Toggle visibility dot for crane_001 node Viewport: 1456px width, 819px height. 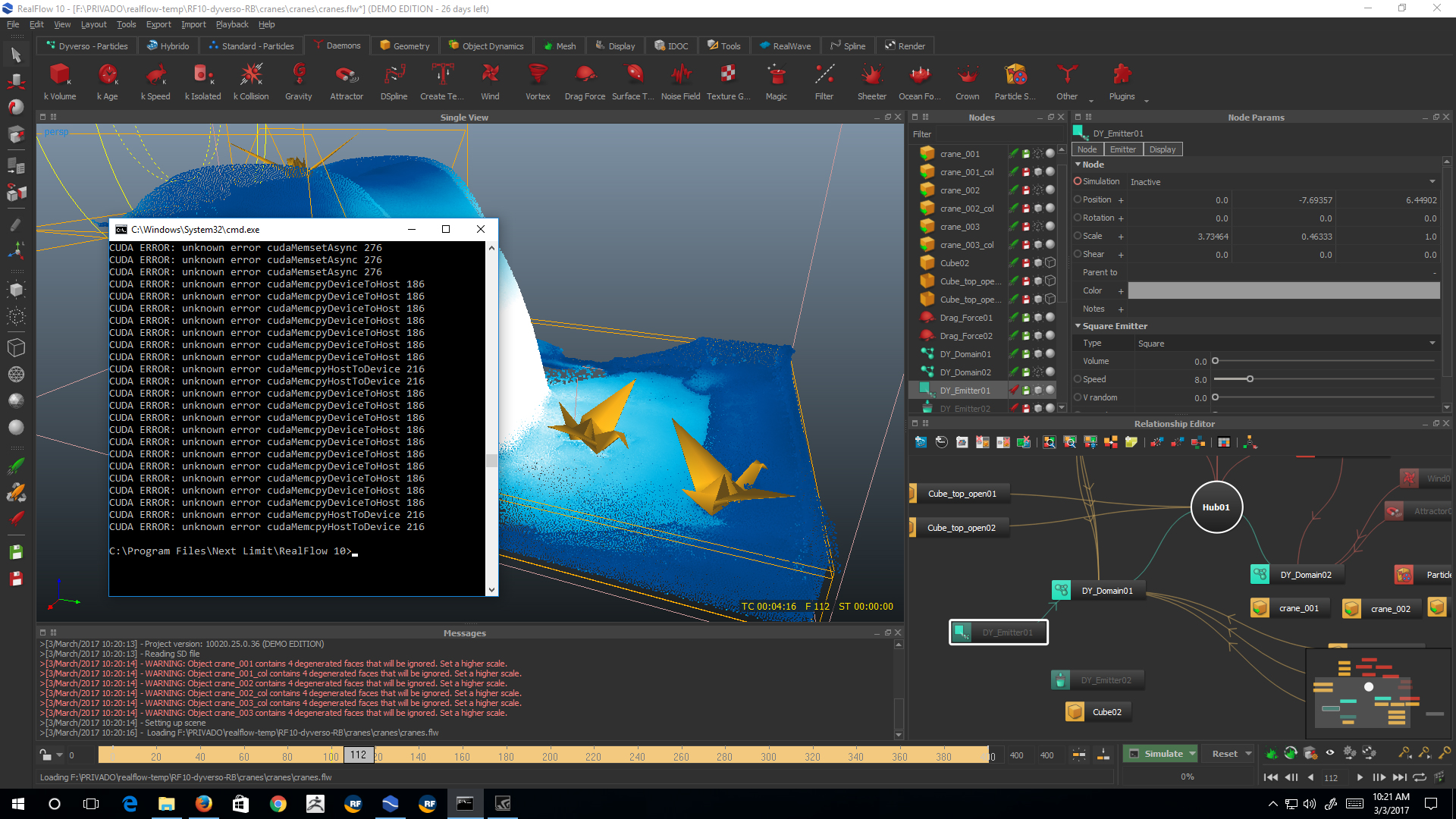click(x=1050, y=153)
